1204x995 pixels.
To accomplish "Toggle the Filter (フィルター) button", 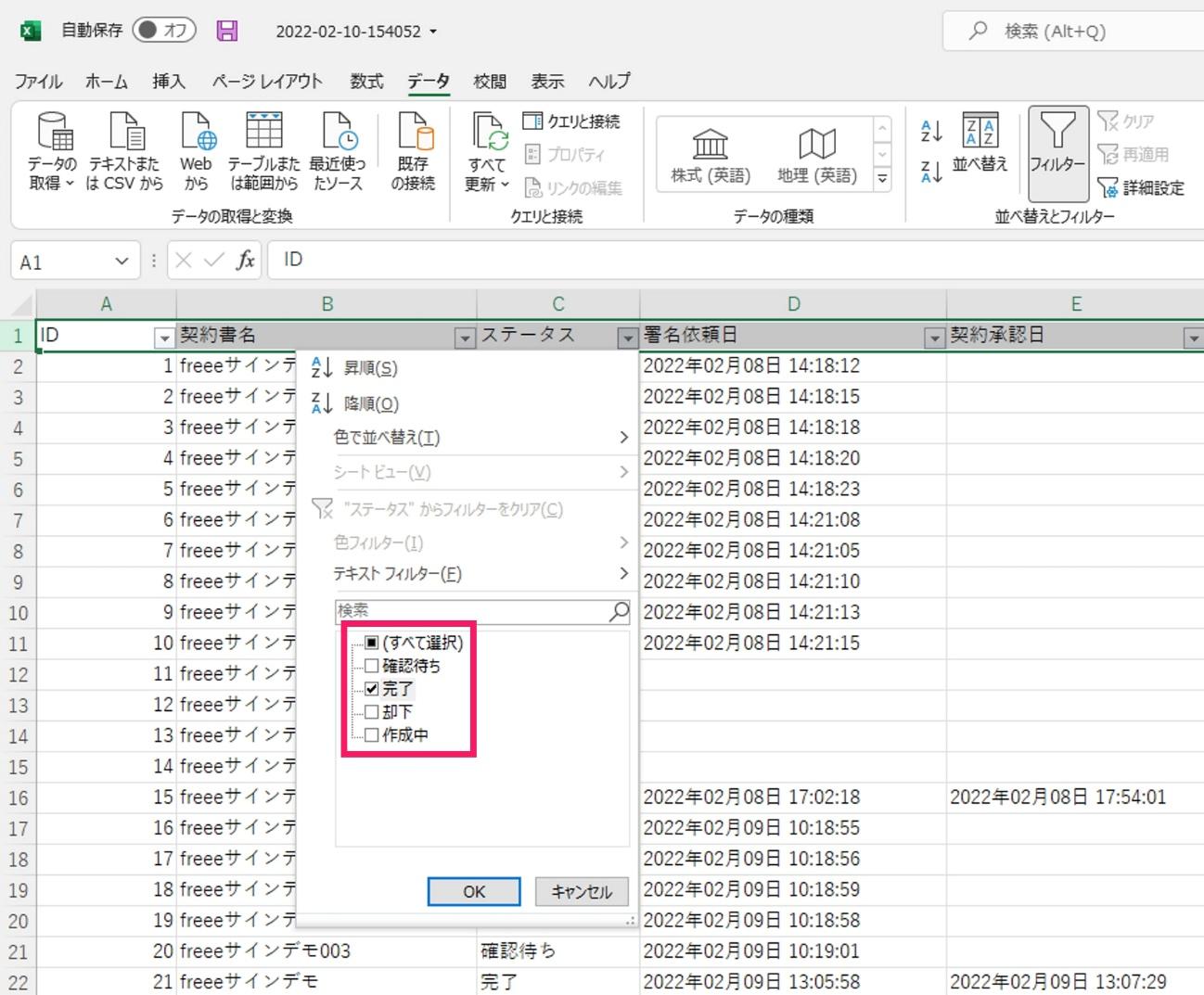I will tap(1058, 154).
